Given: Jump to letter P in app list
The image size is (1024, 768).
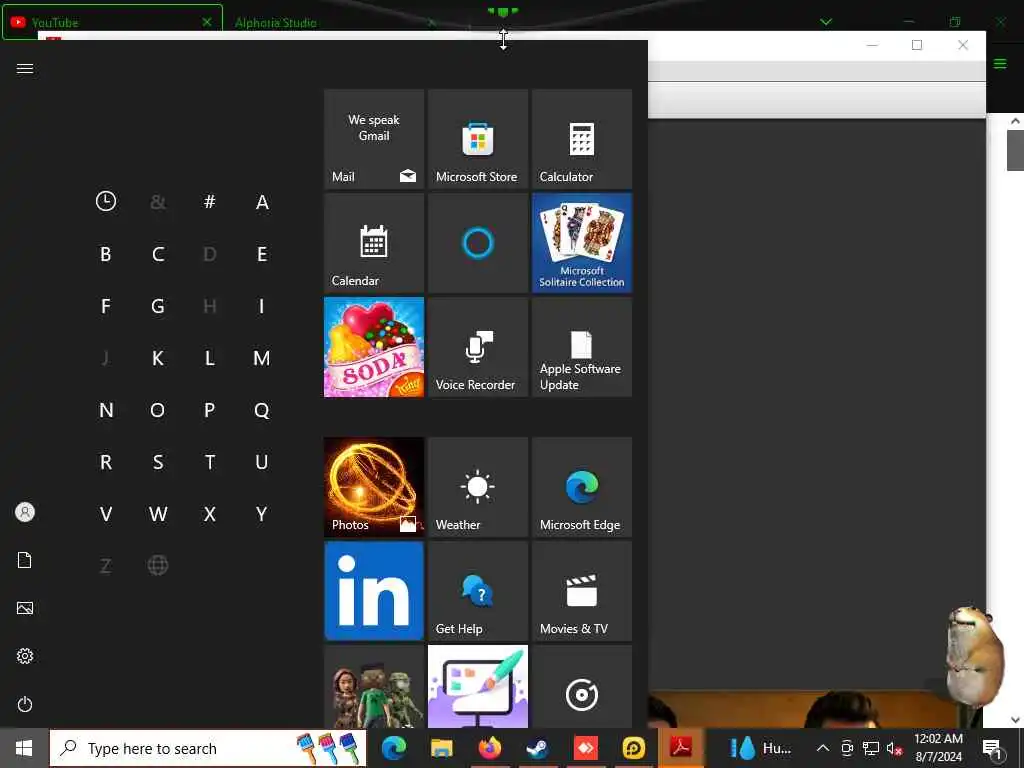Looking at the screenshot, I should pyautogui.click(x=210, y=410).
